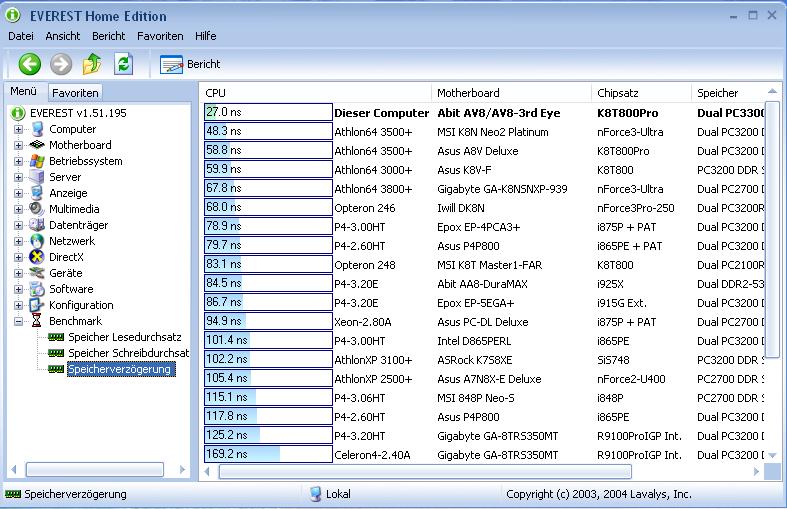
Task: Click the 169.2 ns latency bar
Action: (x=269, y=454)
